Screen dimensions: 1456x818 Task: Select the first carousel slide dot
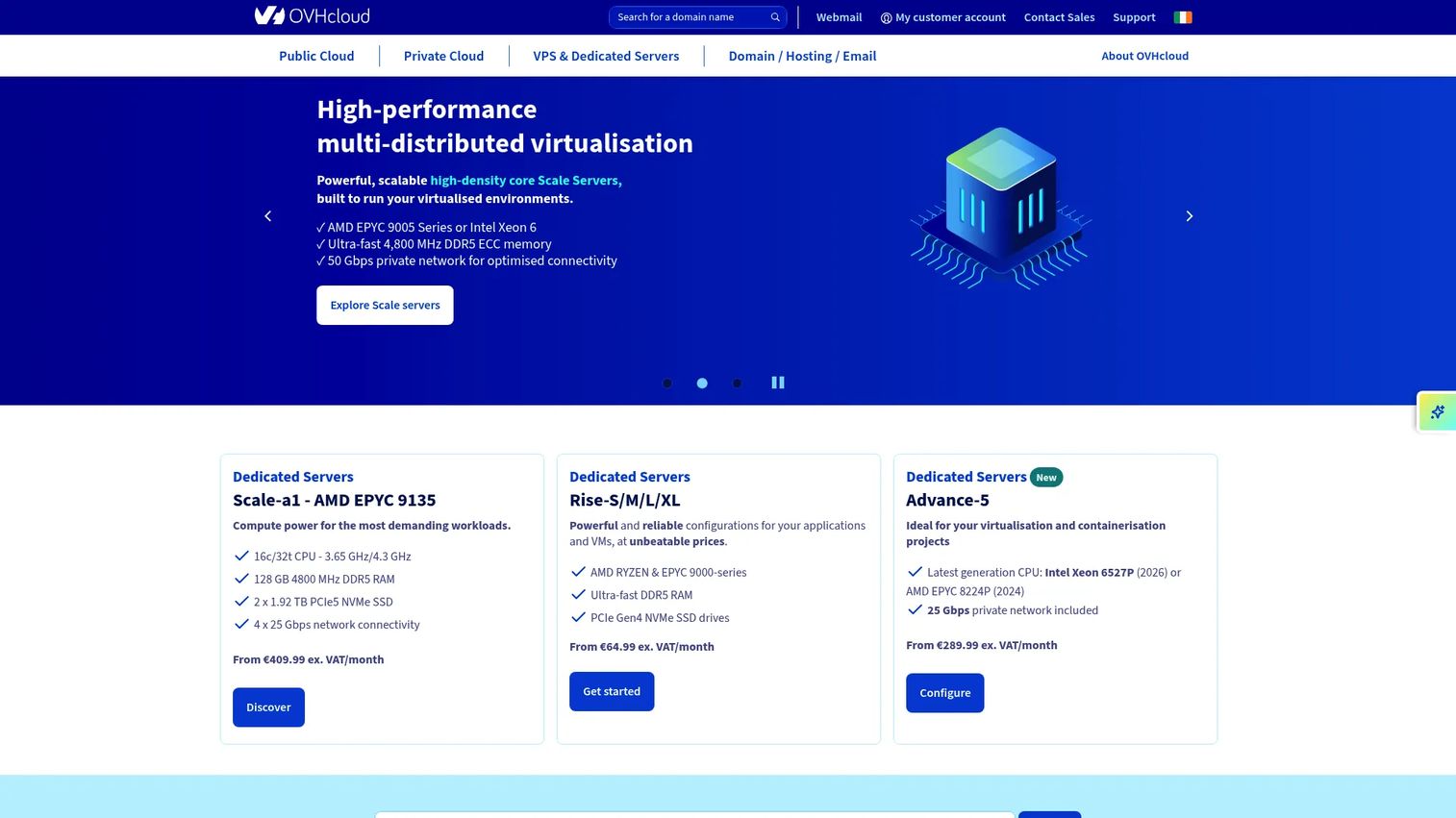pyautogui.click(x=667, y=384)
